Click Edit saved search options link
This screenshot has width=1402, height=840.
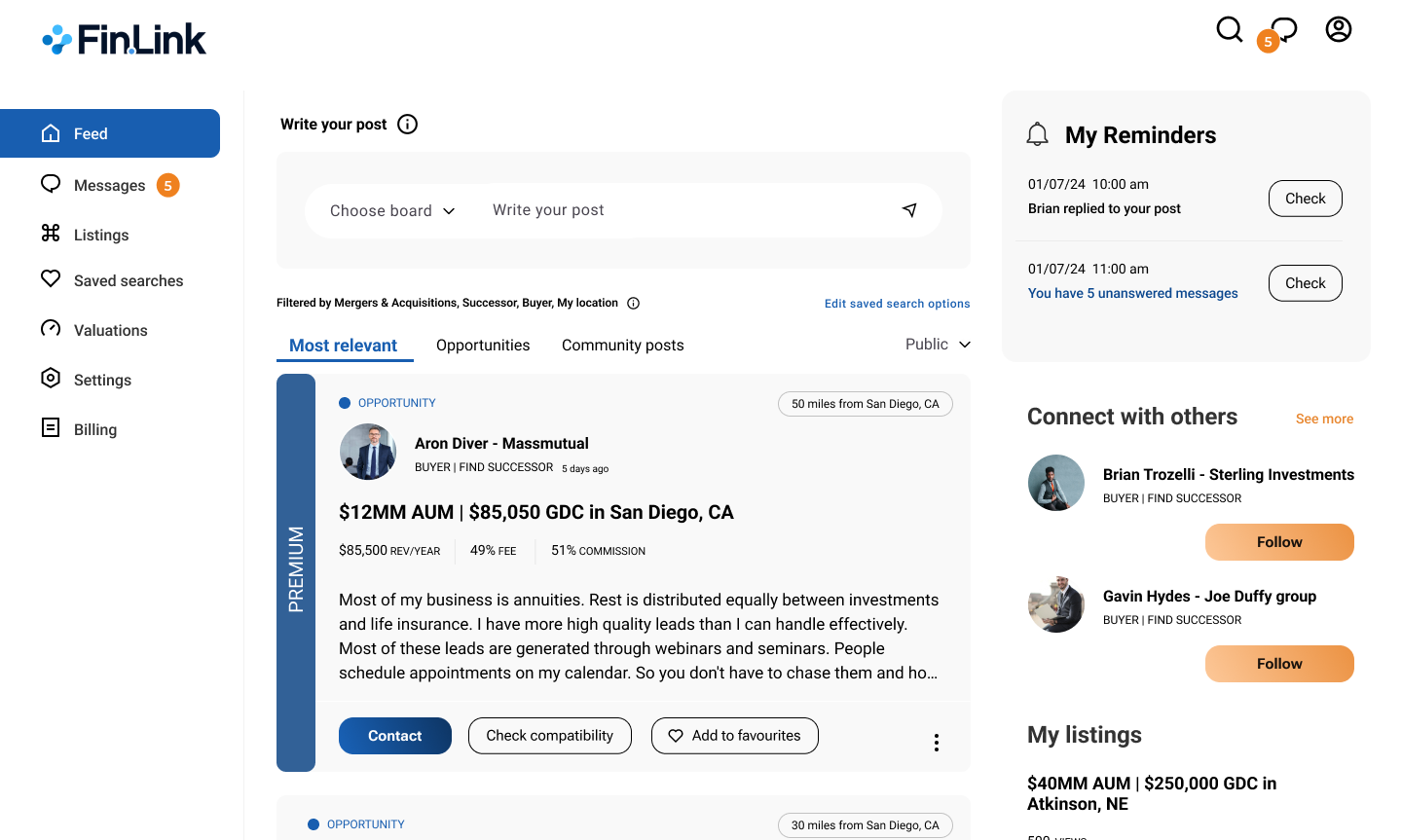pos(897,304)
